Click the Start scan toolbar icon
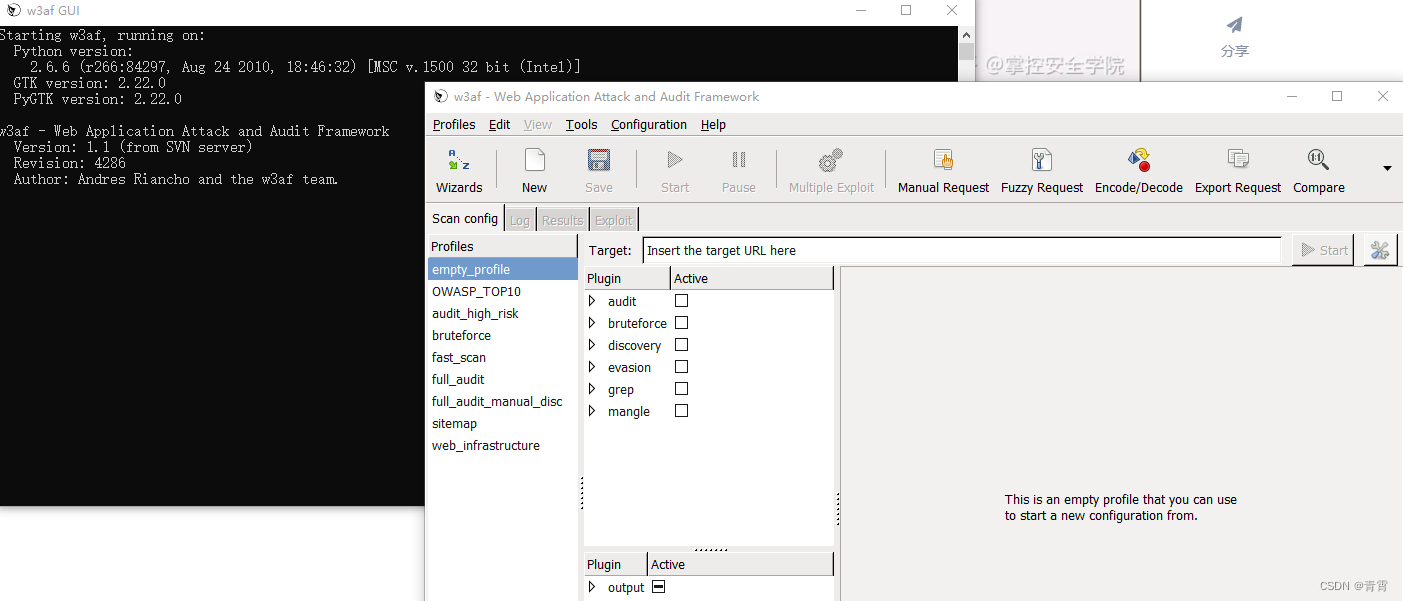1403x601 pixels. pyautogui.click(x=675, y=160)
